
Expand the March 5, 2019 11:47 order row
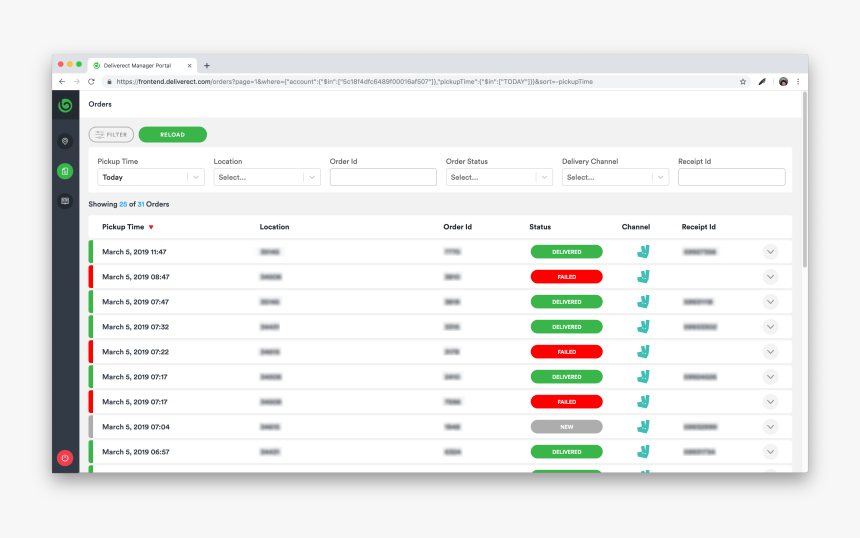[x=771, y=252]
